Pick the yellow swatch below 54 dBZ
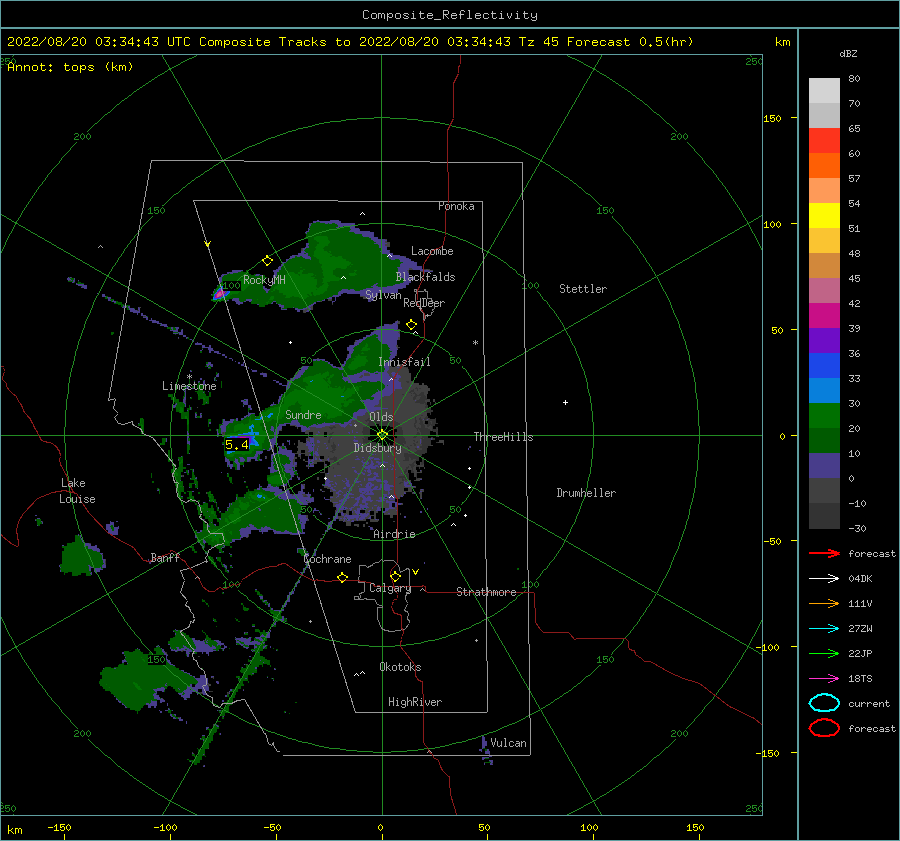Viewport: 900px width, 841px height. pos(824,216)
